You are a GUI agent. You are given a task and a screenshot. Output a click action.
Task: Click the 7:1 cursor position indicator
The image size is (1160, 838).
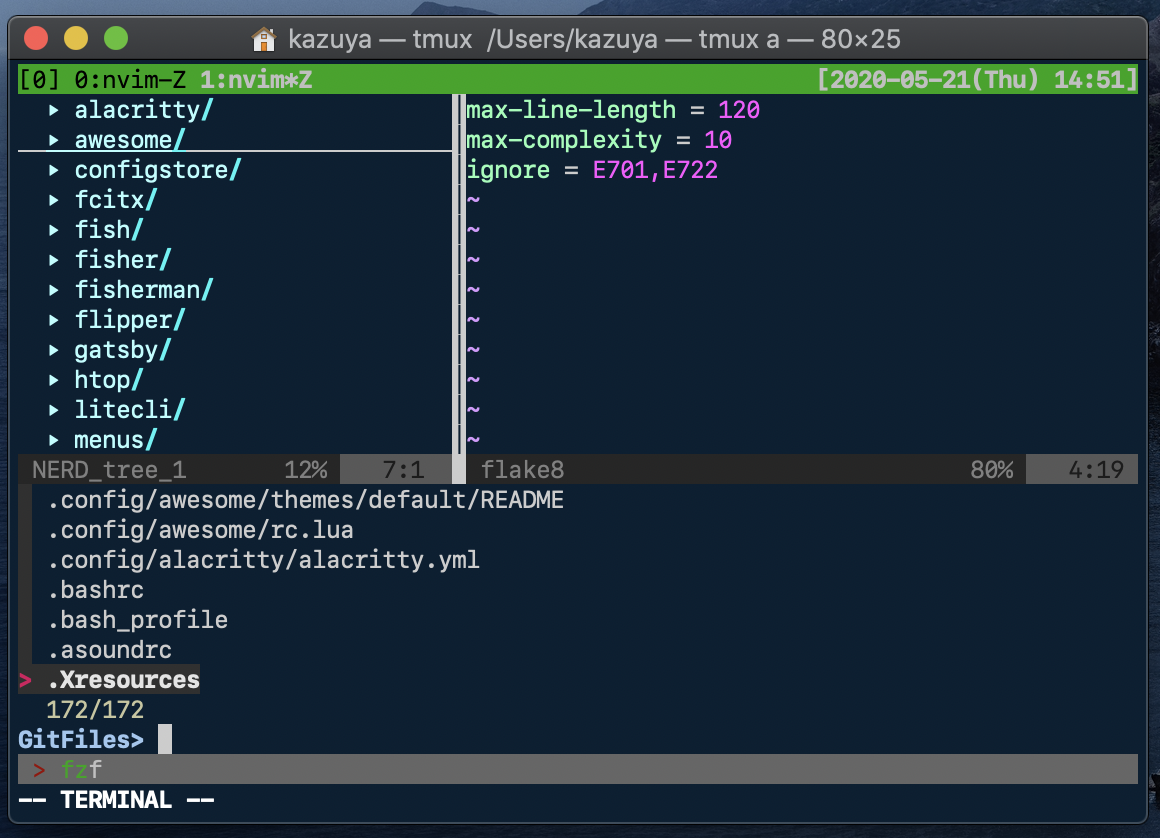click(x=403, y=470)
